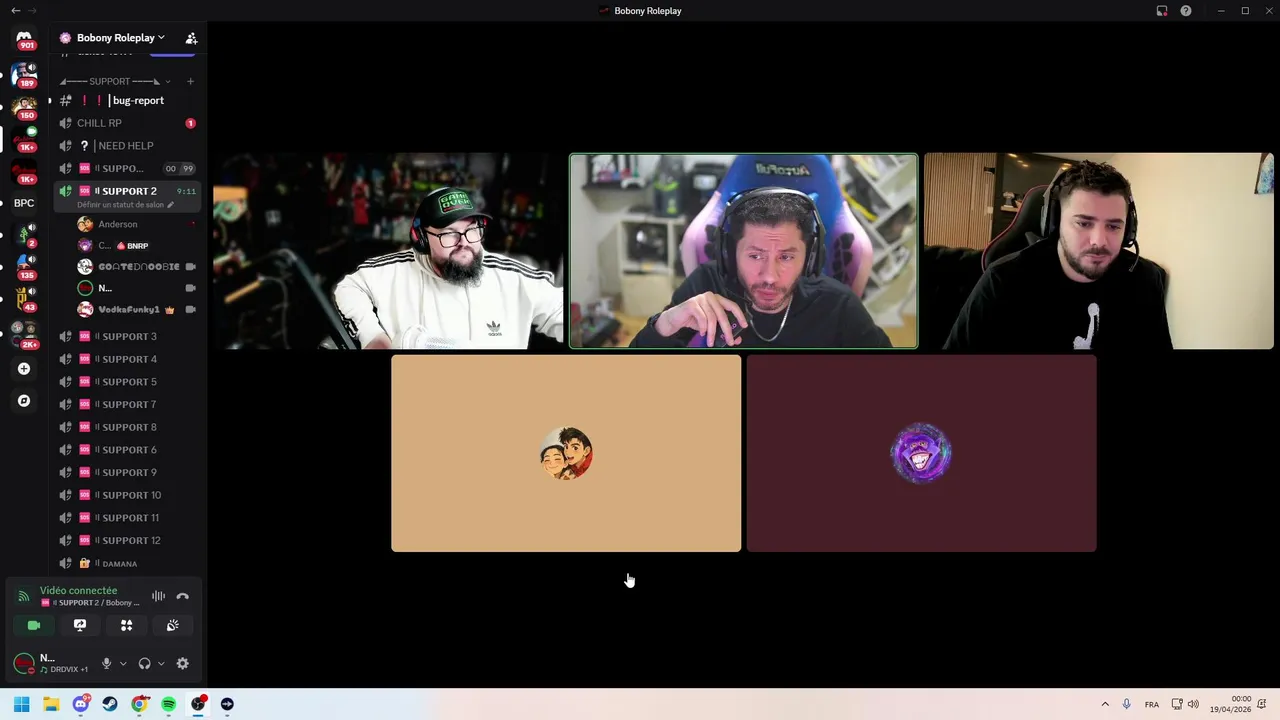Mute the microphone
The height and width of the screenshot is (720, 1280).
(106, 663)
